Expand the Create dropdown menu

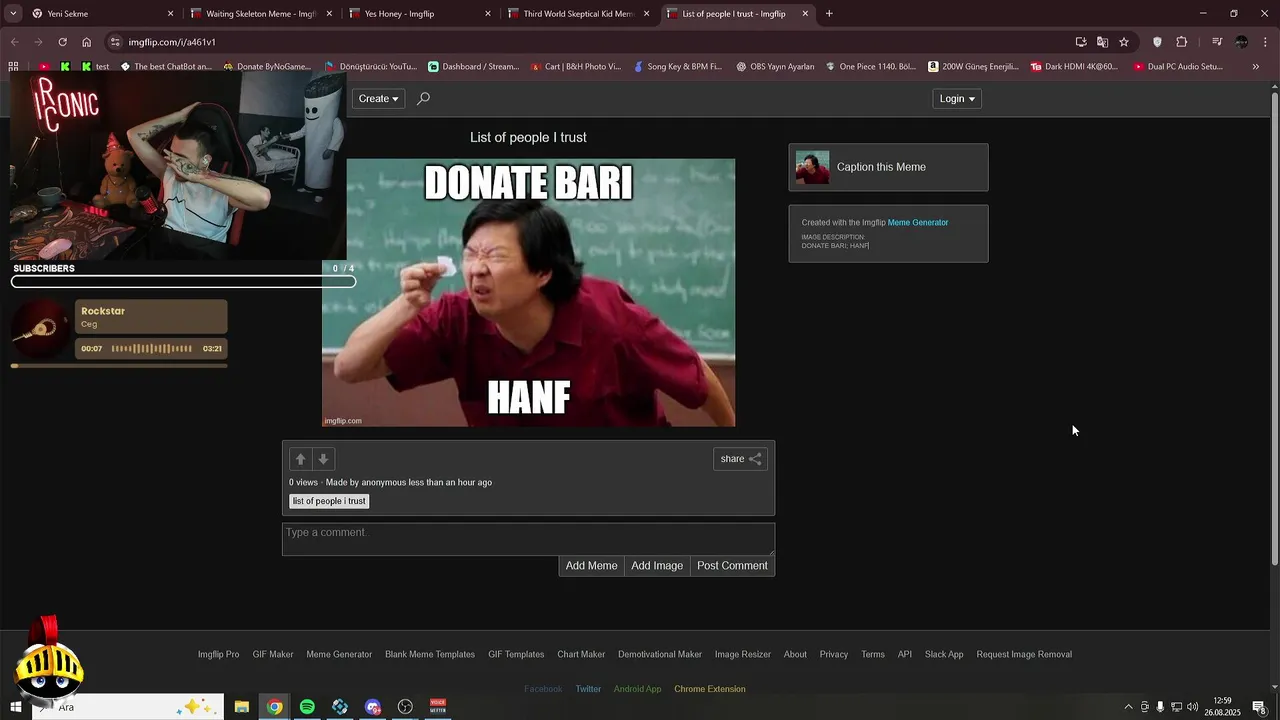pos(378,98)
